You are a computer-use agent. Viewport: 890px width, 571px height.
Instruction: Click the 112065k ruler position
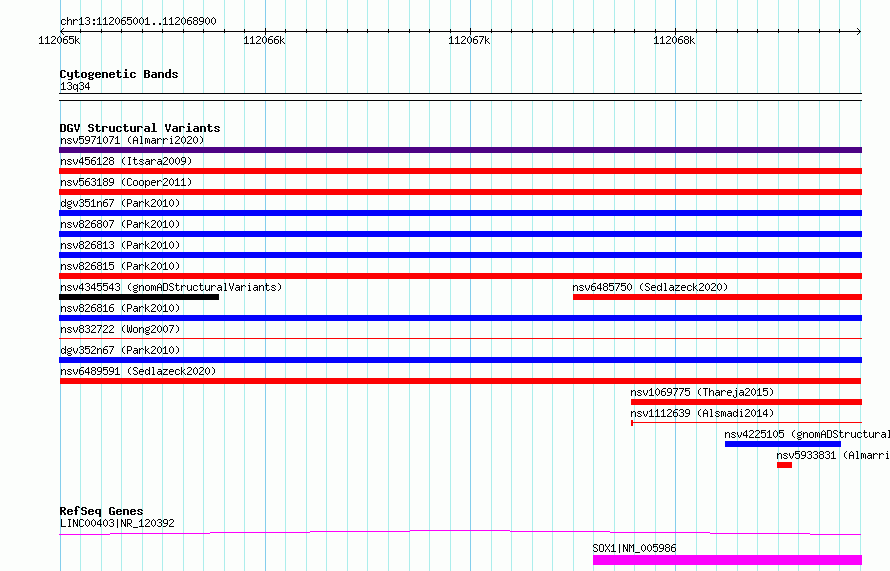[59, 40]
